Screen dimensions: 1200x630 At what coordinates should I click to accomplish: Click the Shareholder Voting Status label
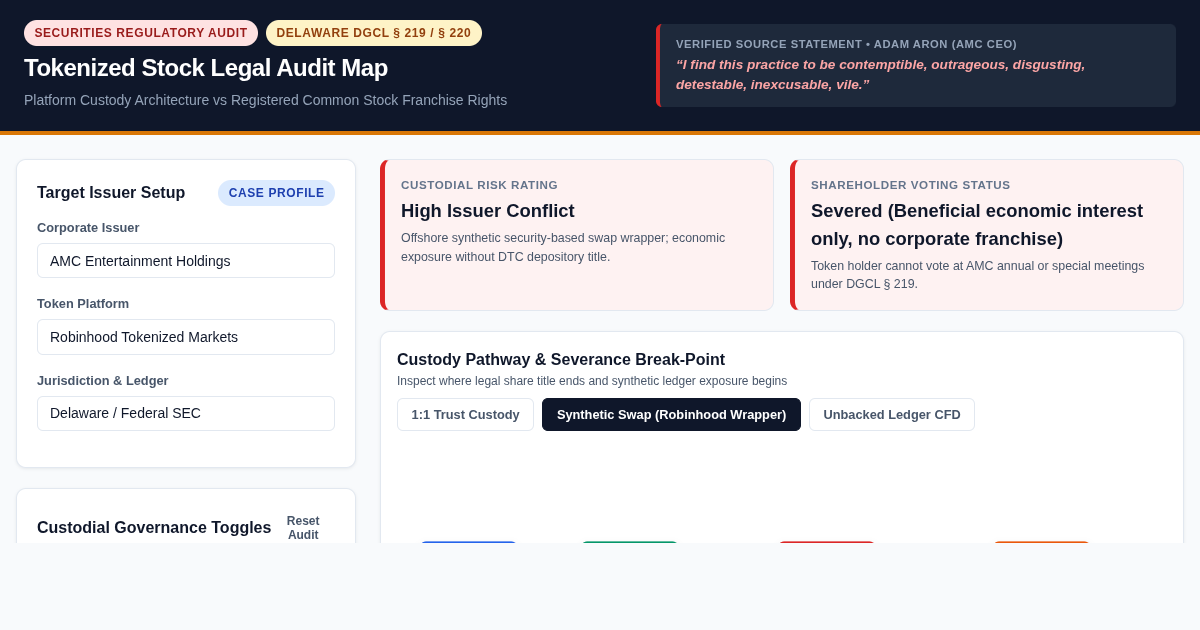click(910, 185)
